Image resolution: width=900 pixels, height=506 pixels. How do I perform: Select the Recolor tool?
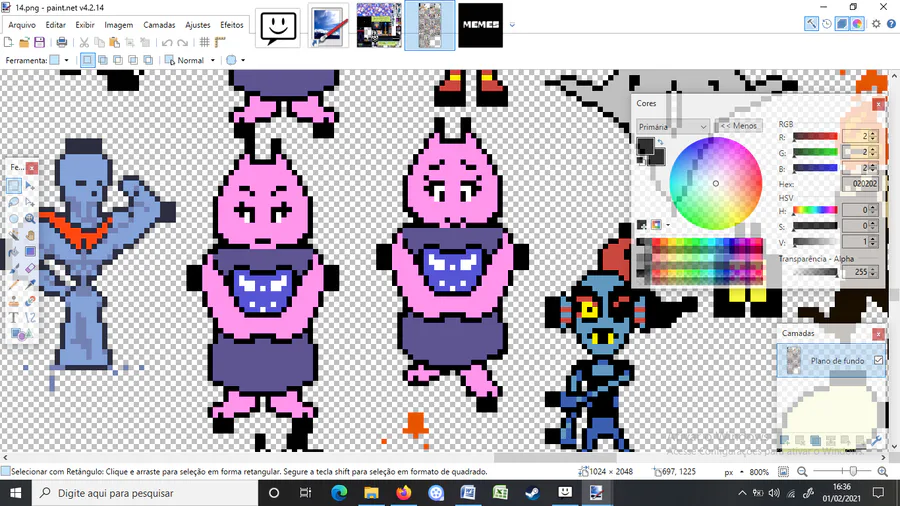[x=30, y=301]
